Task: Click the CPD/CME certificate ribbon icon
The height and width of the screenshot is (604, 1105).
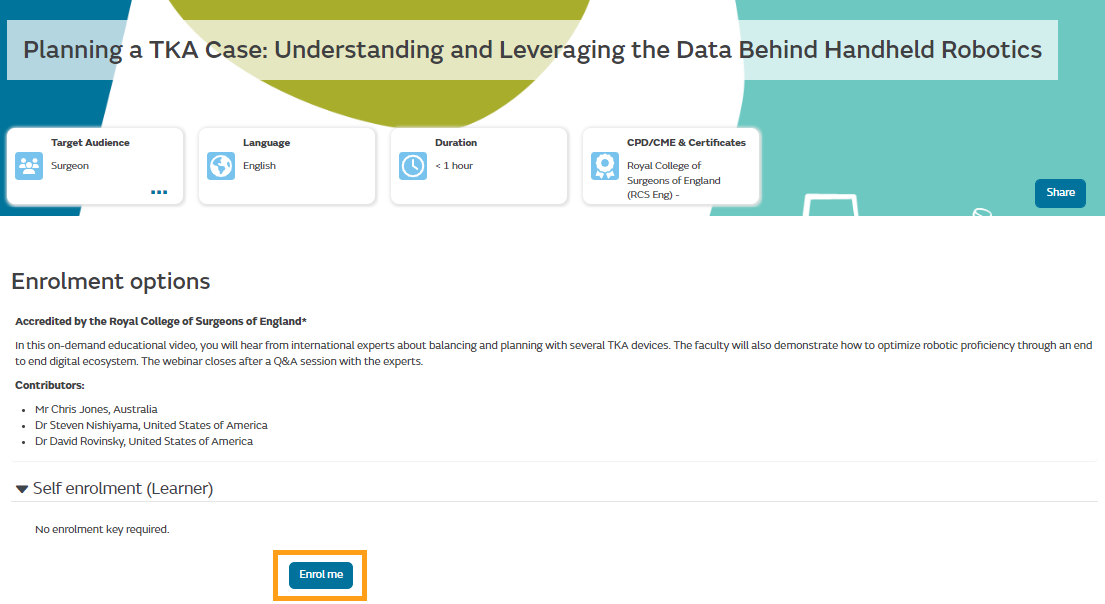Action: [605, 166]
